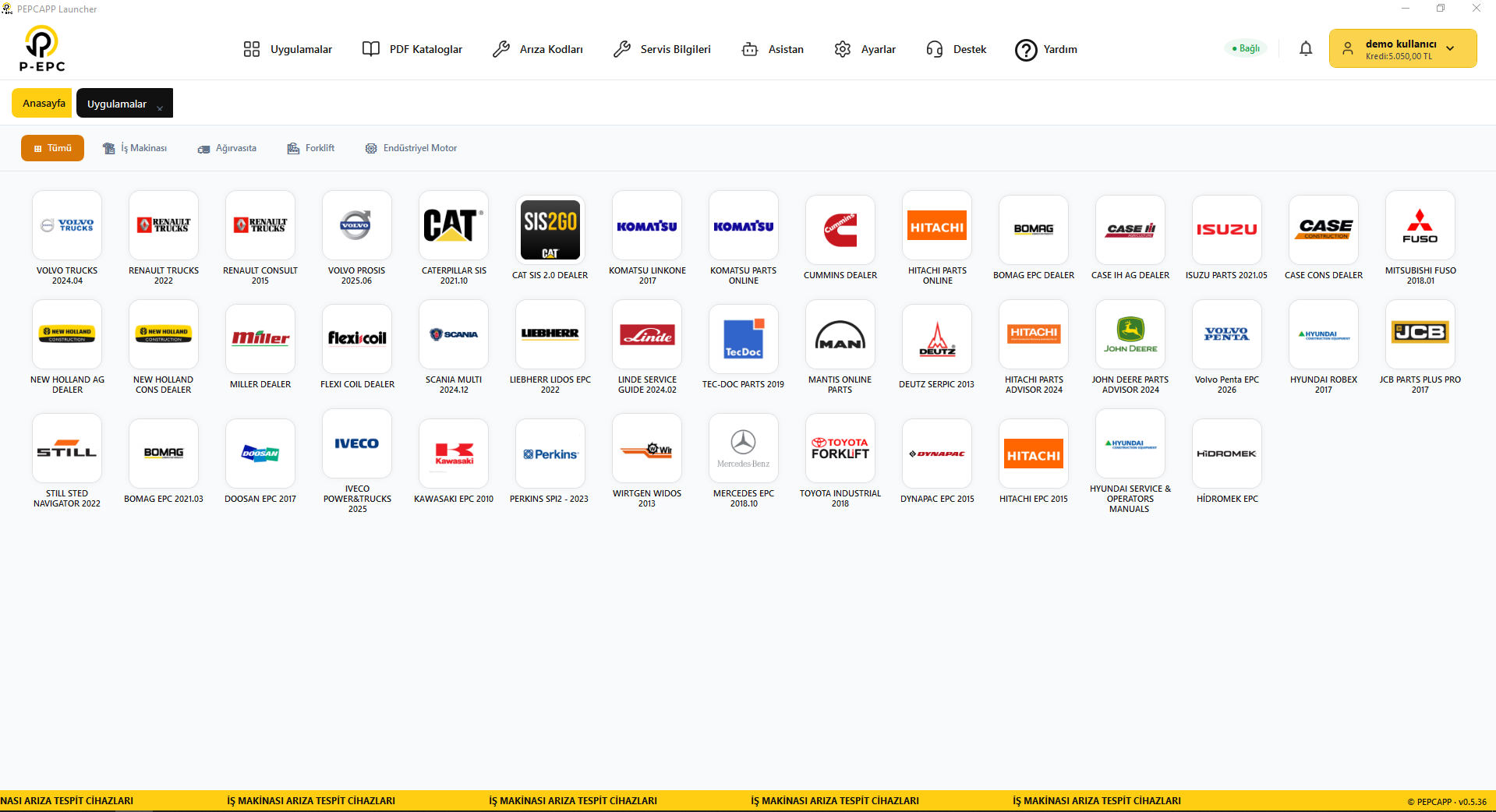Launch the Hitachi Parts Online icon
1496x812 pixels.
937,225
